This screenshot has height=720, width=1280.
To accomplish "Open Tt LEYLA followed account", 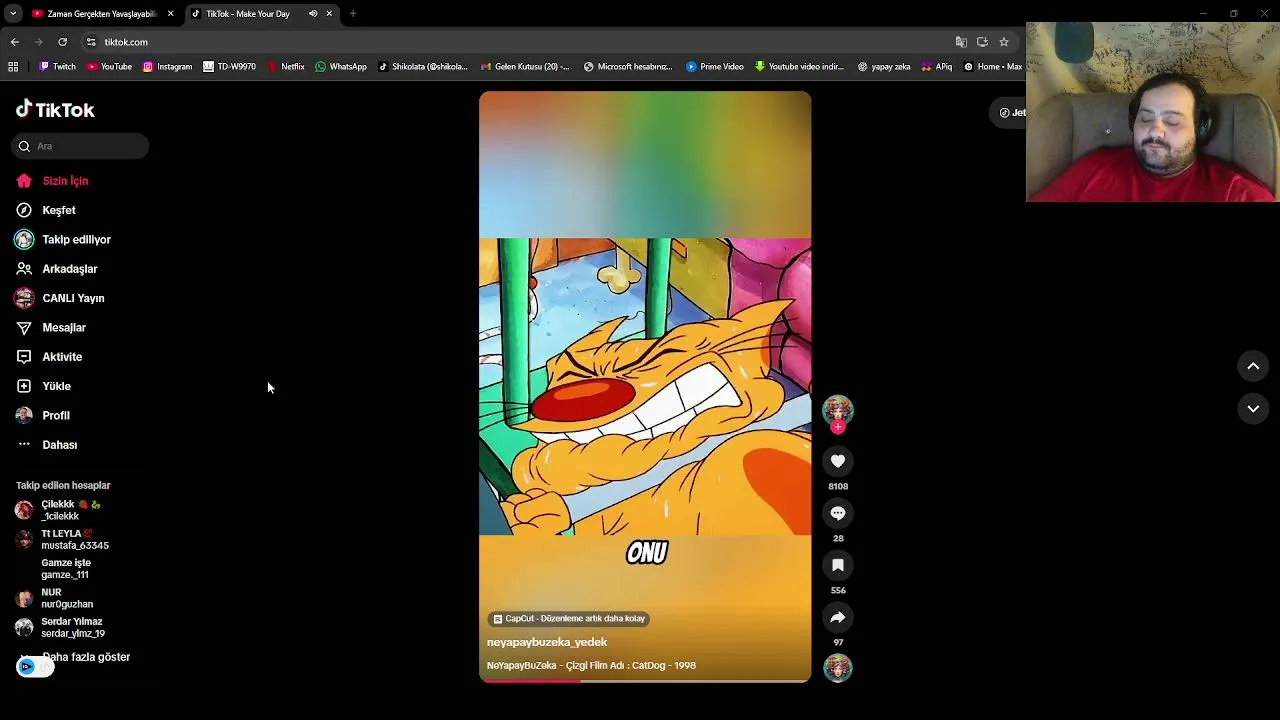I will tap(62, 540).
